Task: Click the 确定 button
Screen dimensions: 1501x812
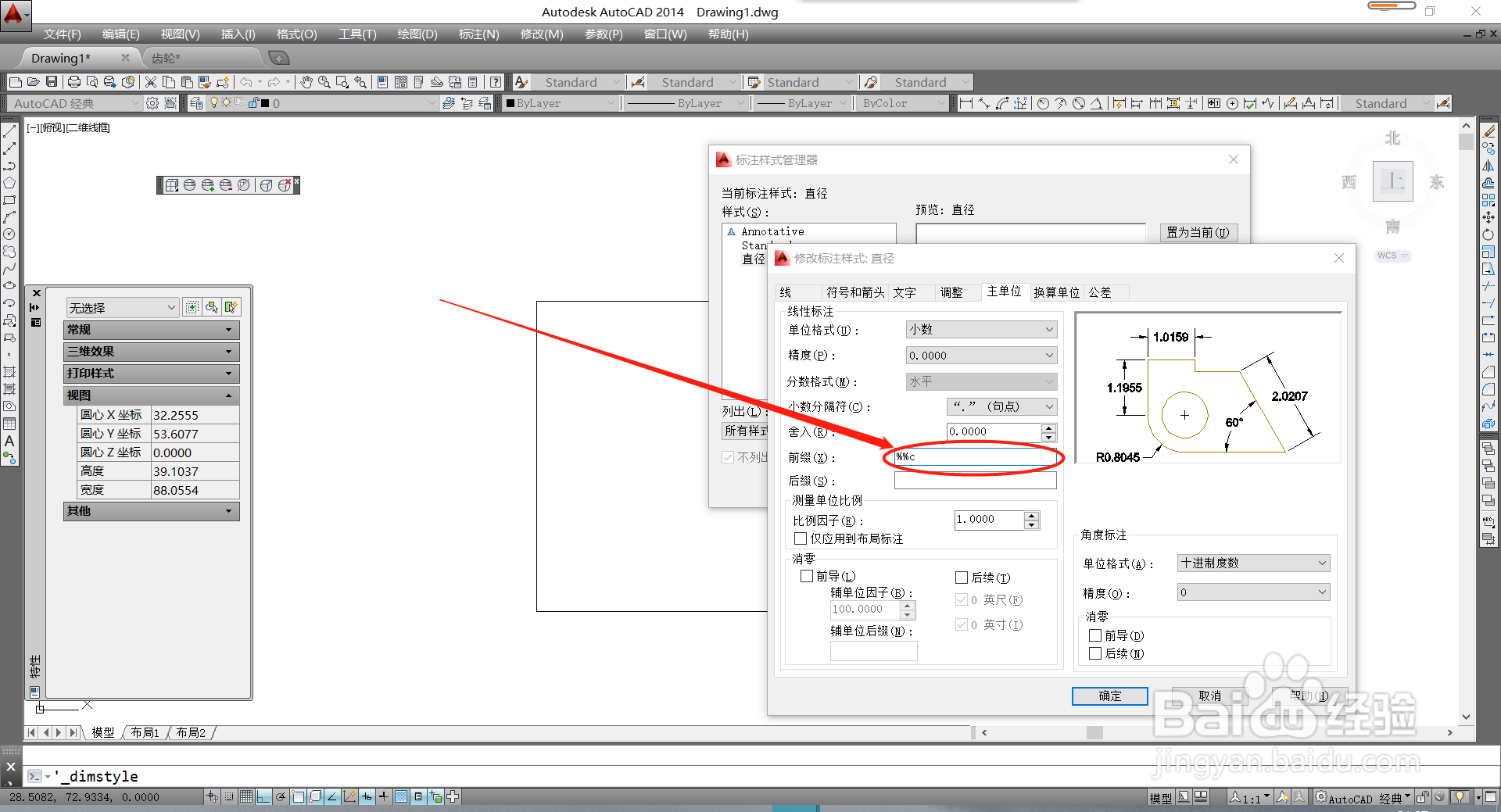Action: coord(1110,696)
